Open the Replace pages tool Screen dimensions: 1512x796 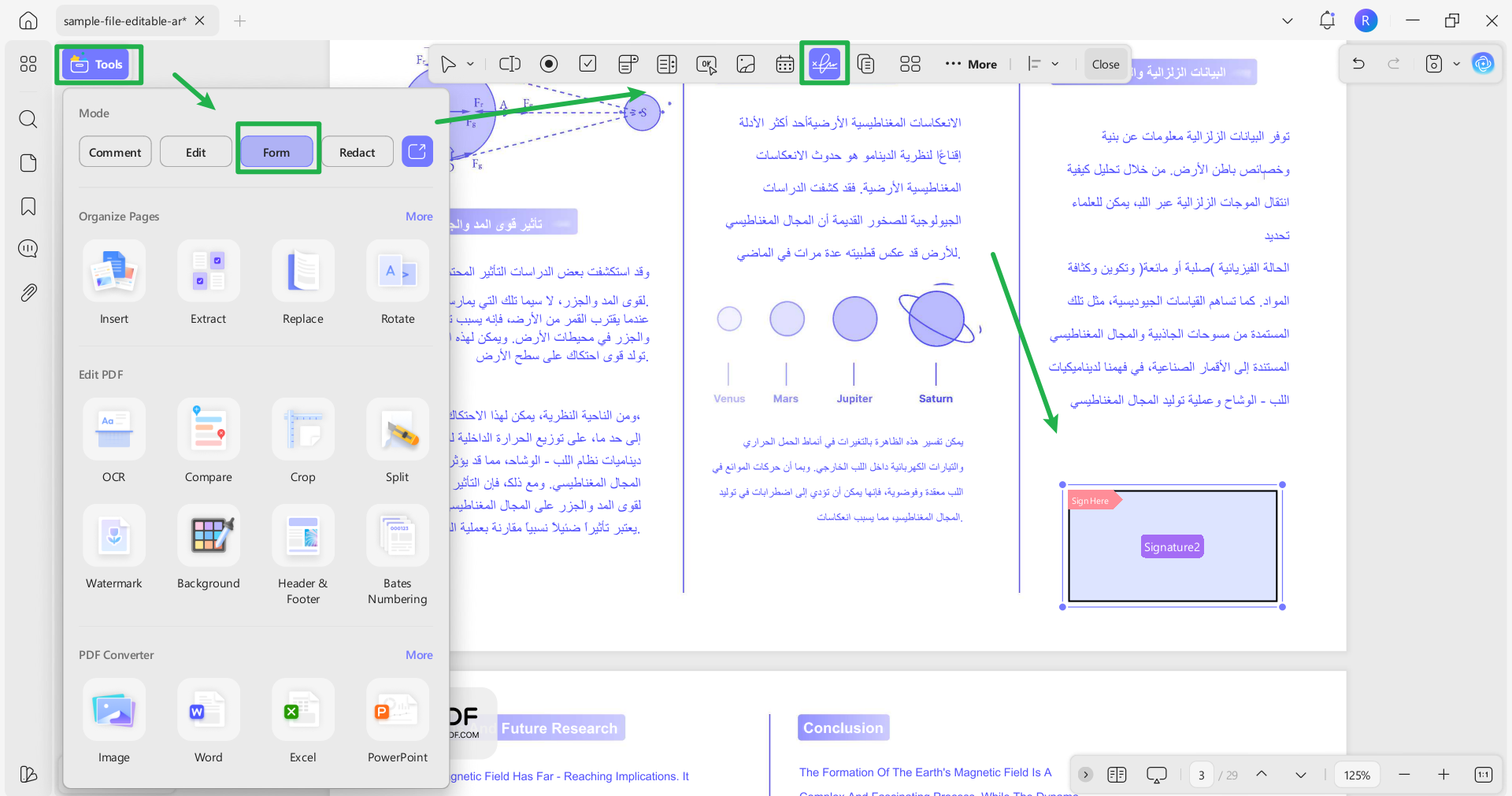[x=303, y=283]
